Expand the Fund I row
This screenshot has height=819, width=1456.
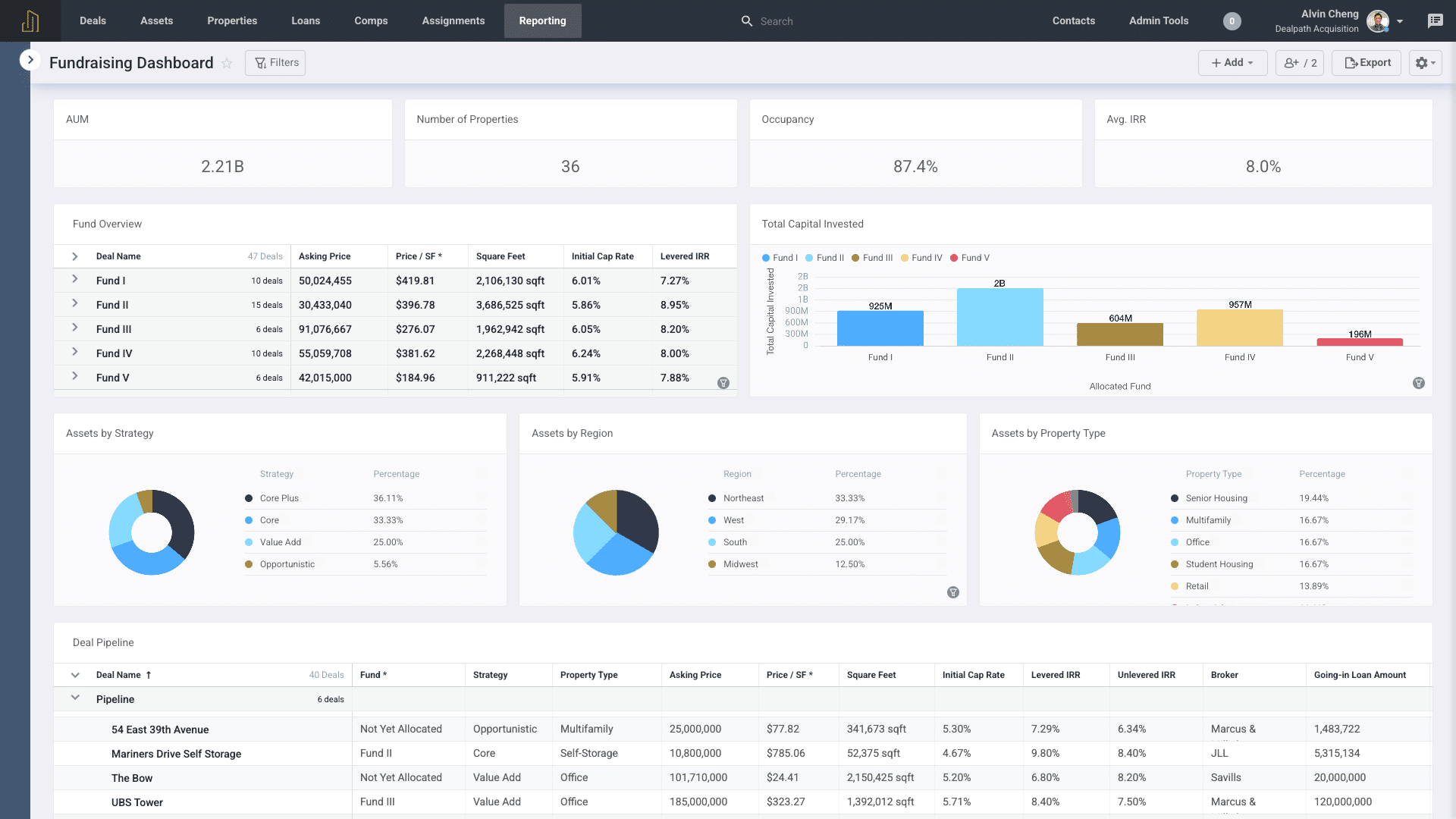click(75, 279)
